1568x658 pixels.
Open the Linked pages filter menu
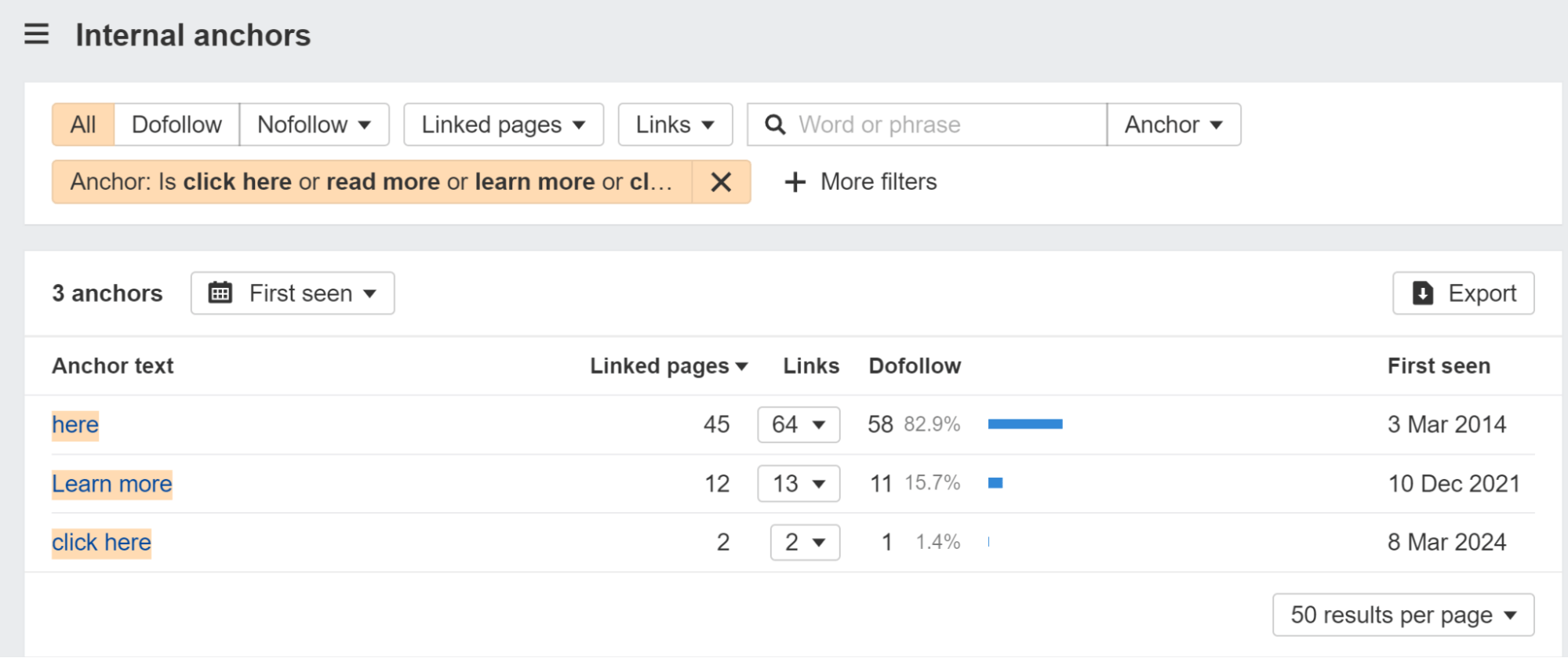click(503, 124)
